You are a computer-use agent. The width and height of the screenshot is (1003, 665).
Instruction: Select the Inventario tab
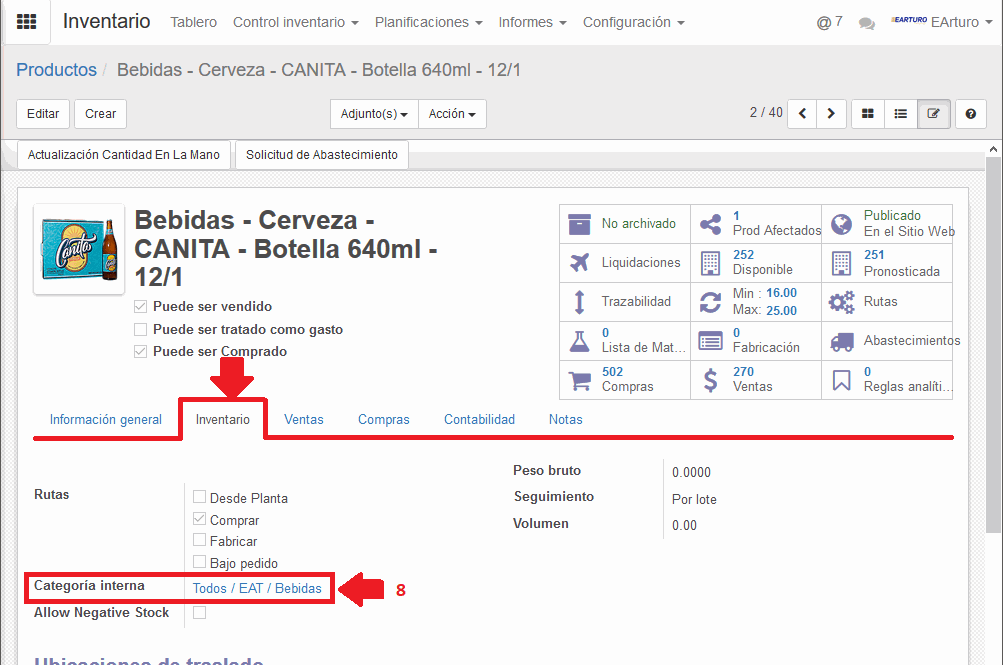click(x=223, y=419)
